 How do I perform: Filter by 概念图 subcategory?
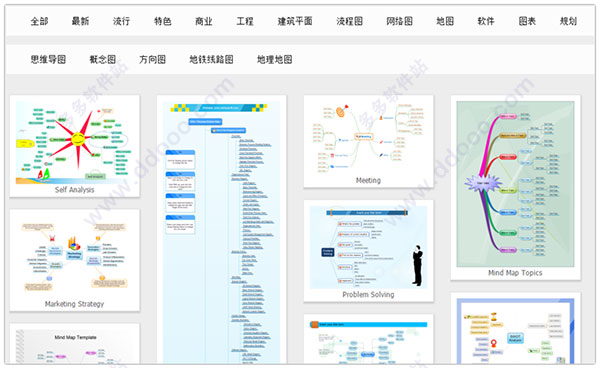(x=103, y=59)
